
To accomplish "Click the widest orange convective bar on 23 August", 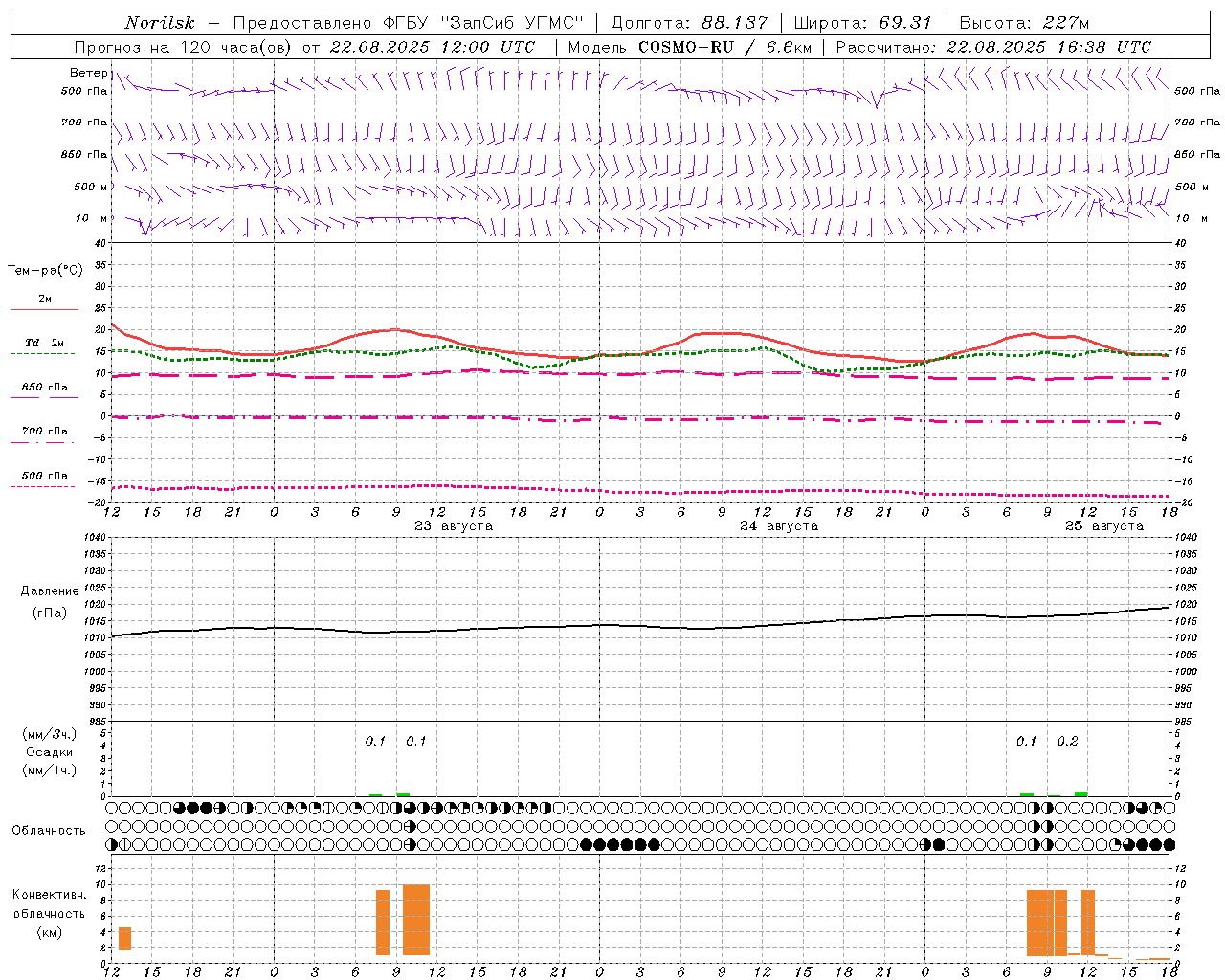I will [x=416, y=920].
